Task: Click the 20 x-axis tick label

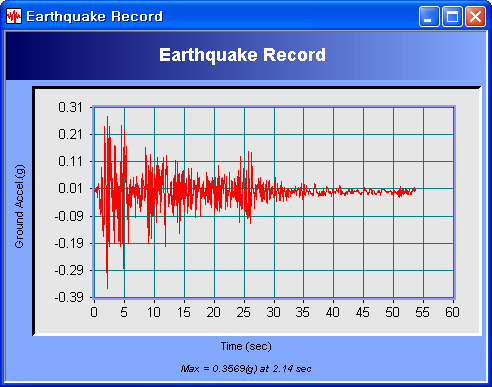Action: (213, 312)
